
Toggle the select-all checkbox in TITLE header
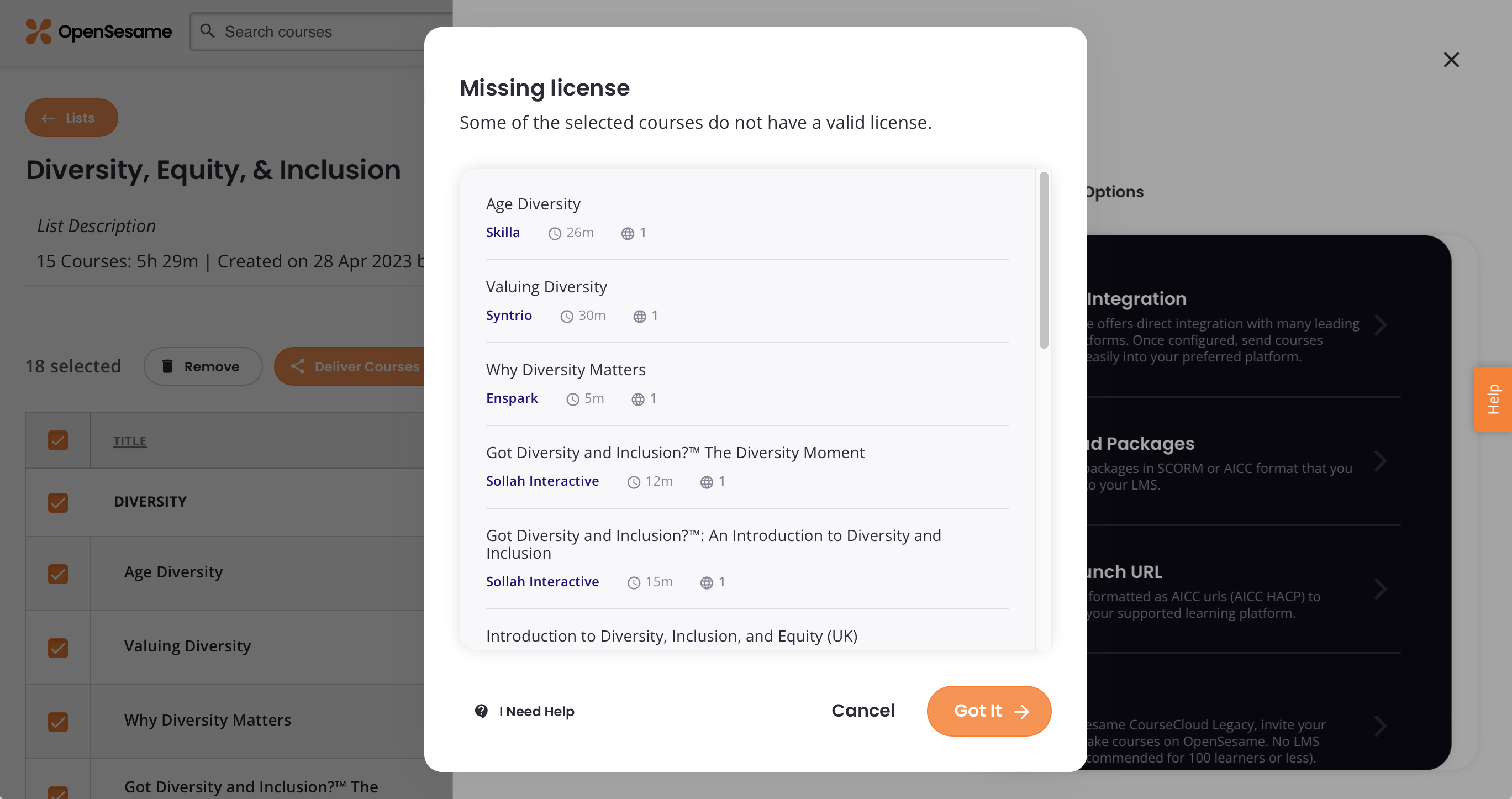58,440
